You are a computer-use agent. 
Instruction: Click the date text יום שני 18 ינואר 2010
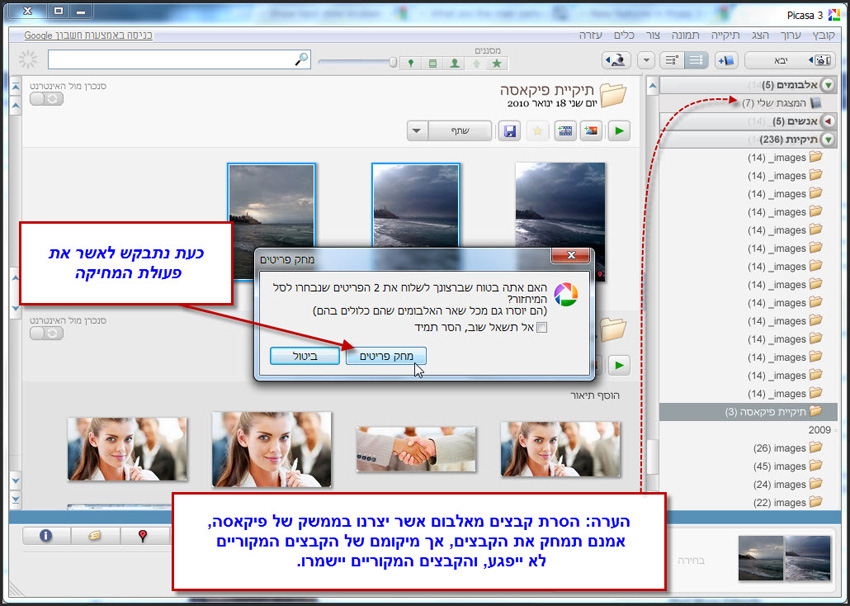tap(552, 103)
